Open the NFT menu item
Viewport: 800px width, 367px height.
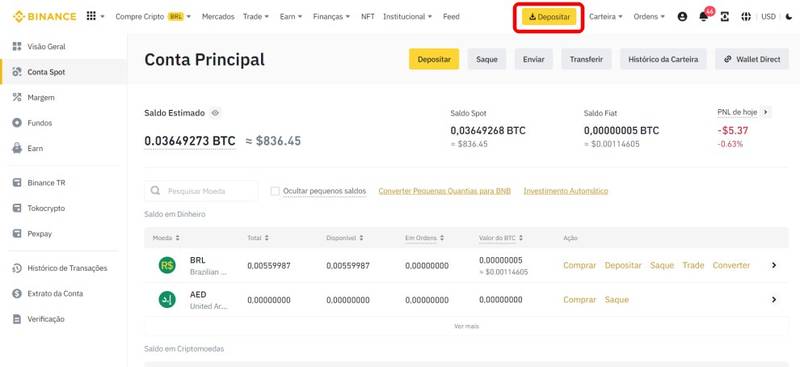click(367, 17)
